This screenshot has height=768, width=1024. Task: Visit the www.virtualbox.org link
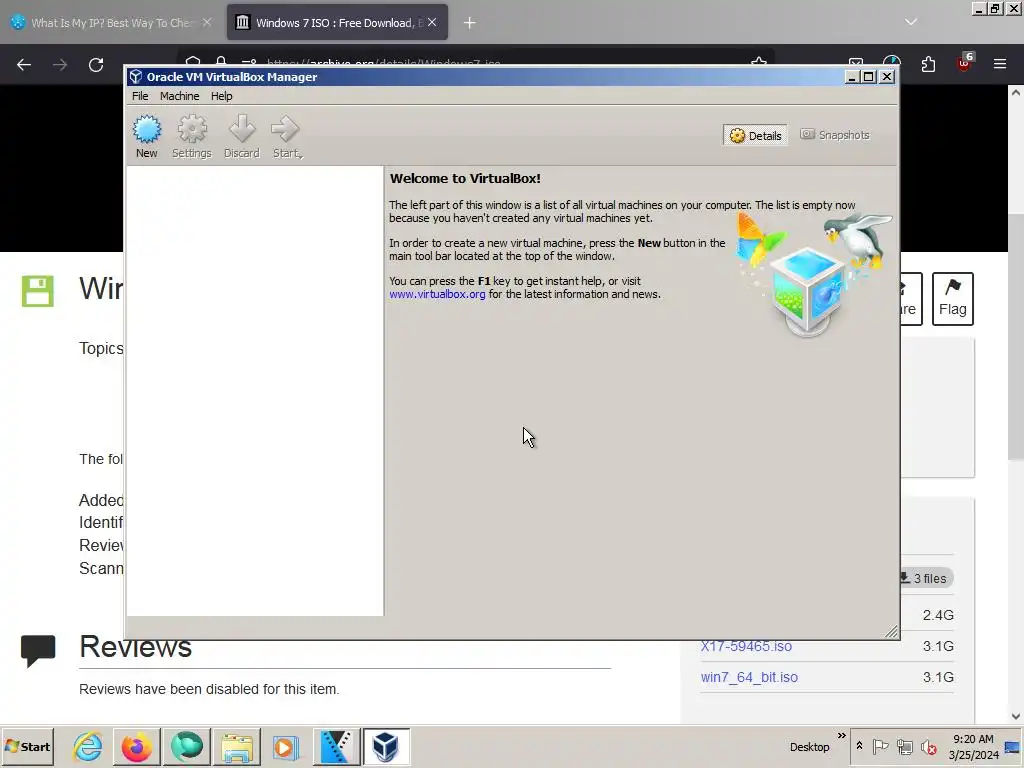pyautogui.click(x=437, y=295)
